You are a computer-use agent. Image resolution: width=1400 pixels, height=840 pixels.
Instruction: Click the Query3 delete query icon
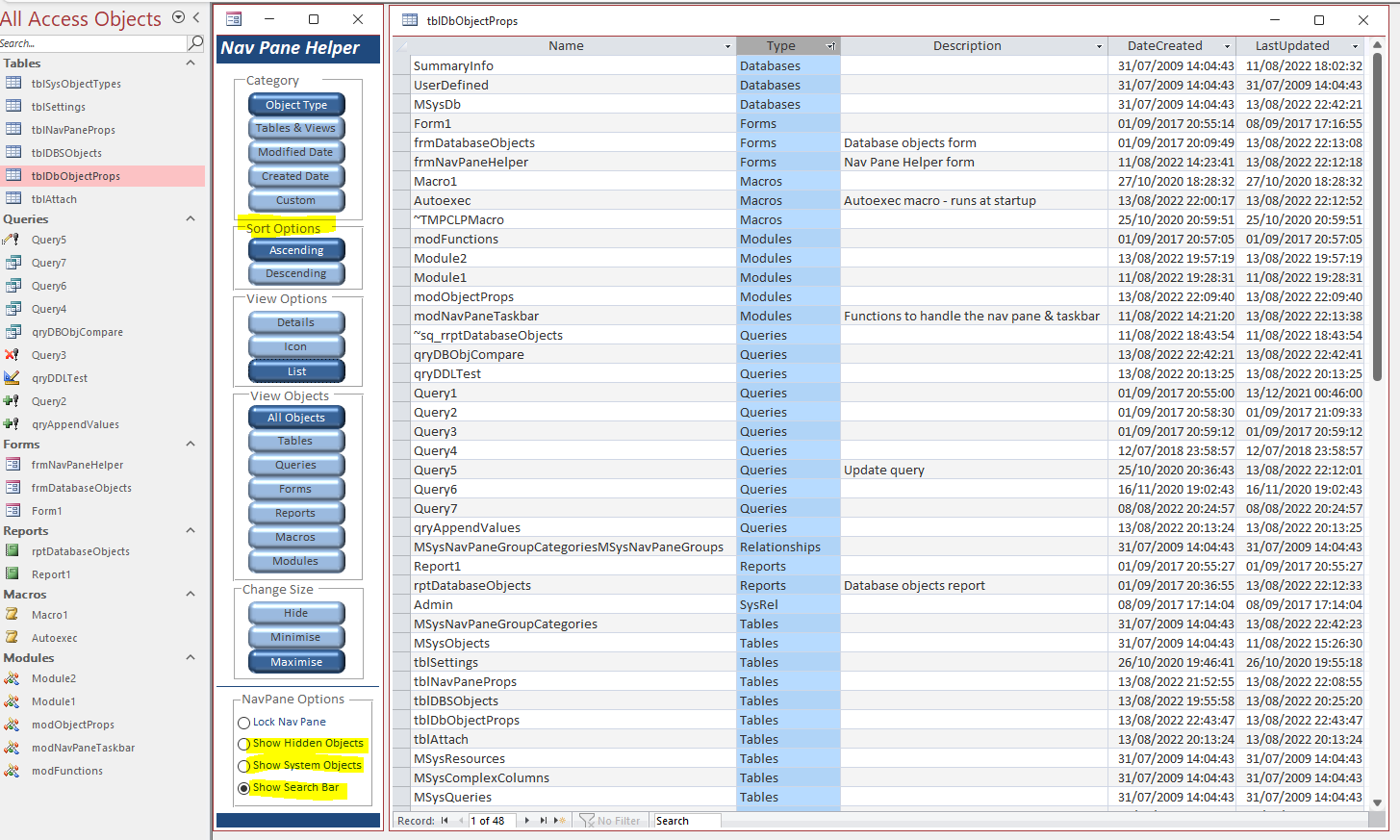pos(13,355)
